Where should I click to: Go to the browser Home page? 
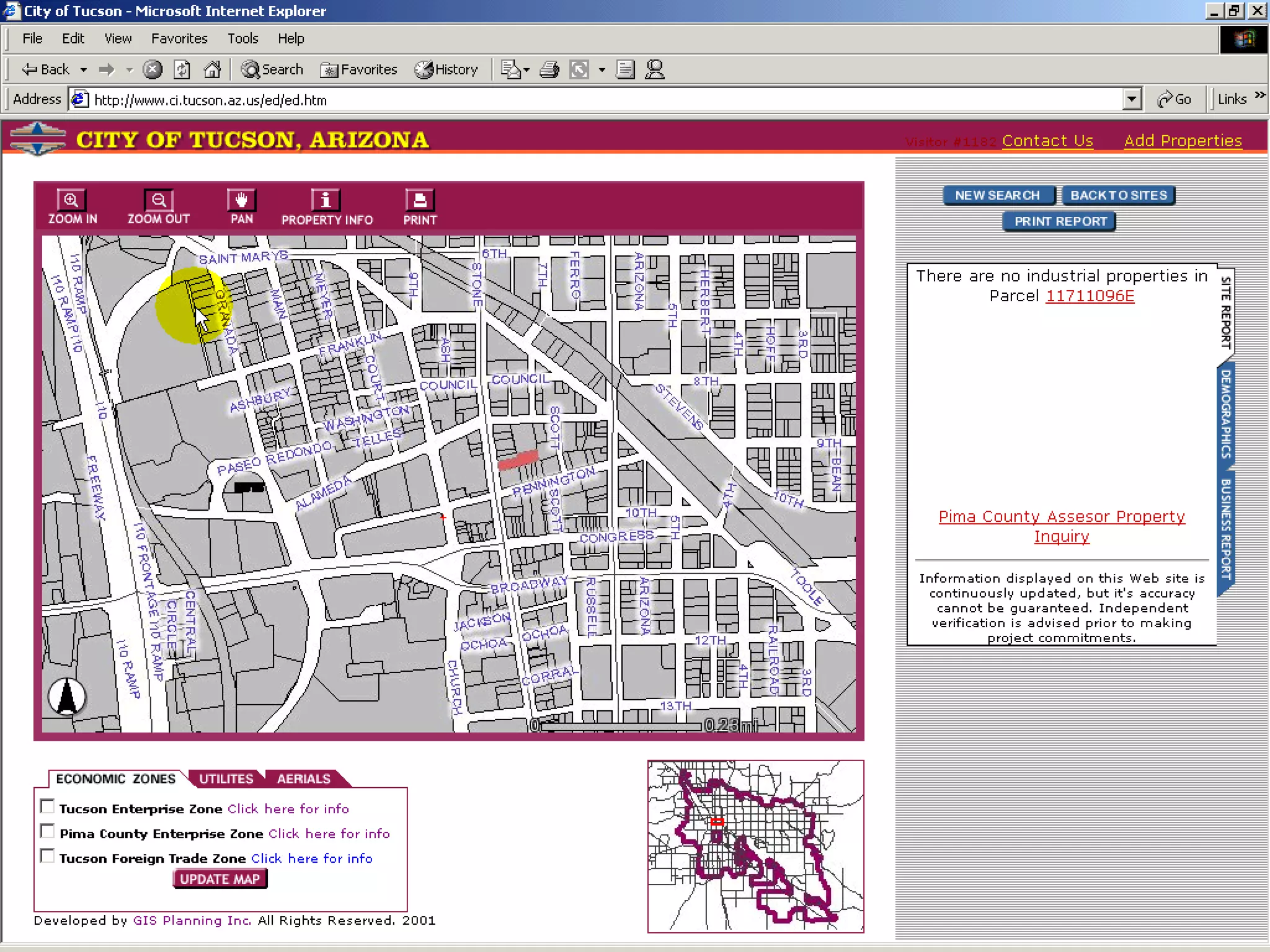[212, 69]
